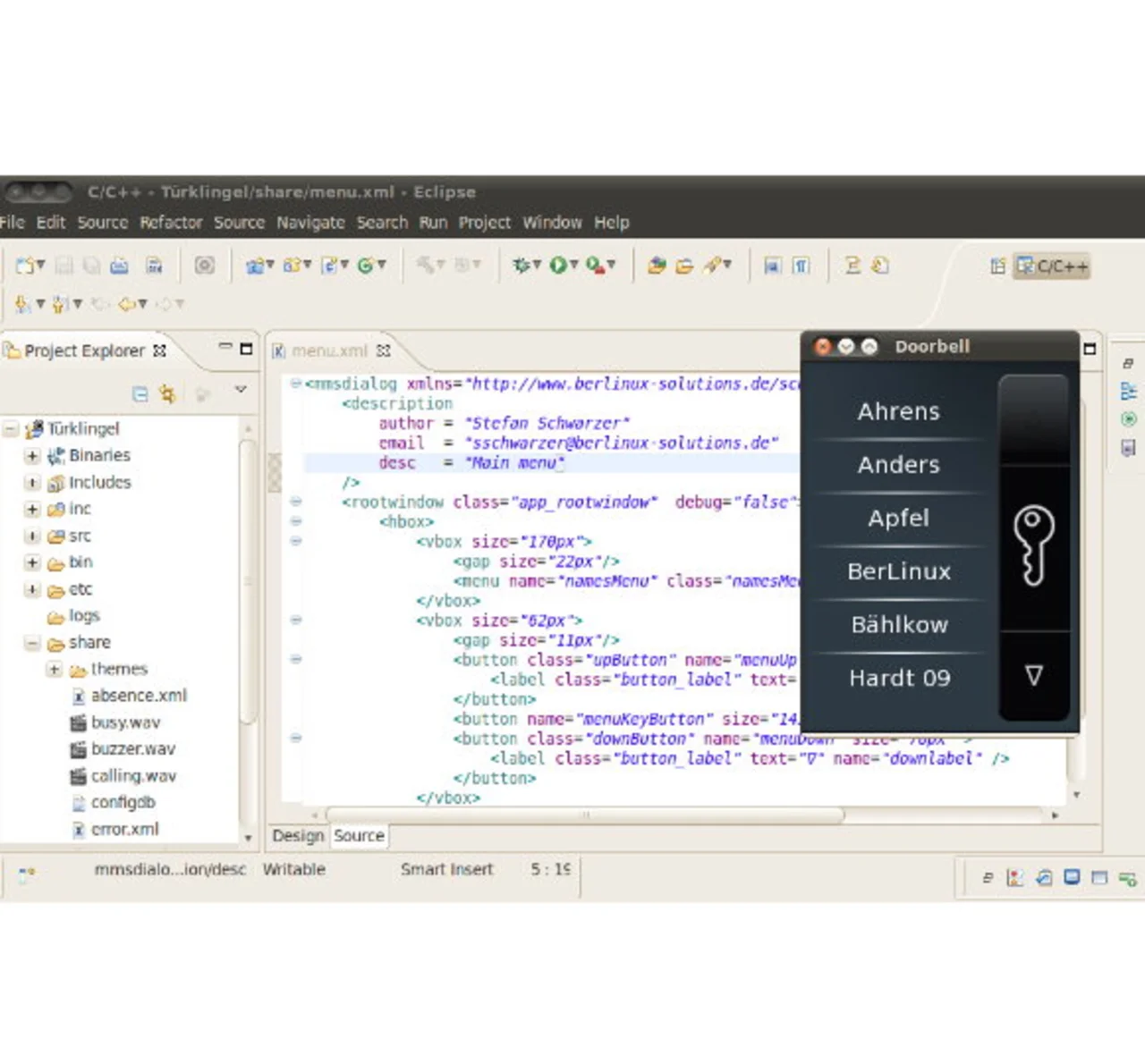Collapse the mmsdialog fold marker in editor
Image resolution: width=1145 pixels, height=1064 pixels.
coord(295,384)
